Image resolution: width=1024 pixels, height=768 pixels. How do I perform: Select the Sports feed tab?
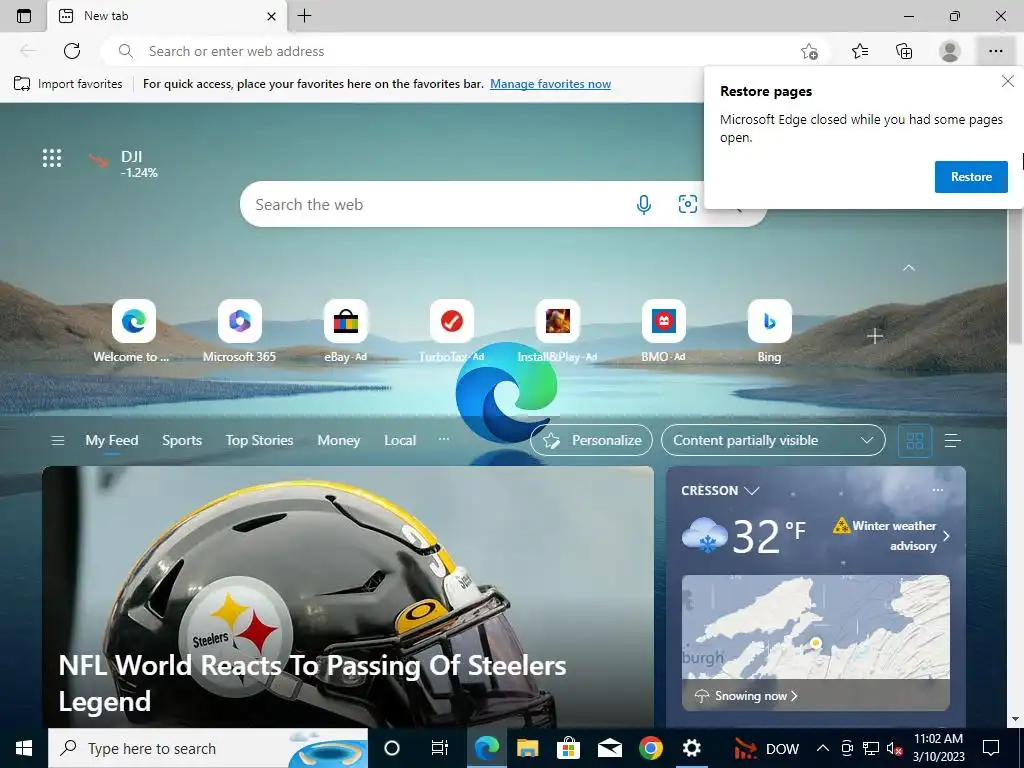[182, 440]
